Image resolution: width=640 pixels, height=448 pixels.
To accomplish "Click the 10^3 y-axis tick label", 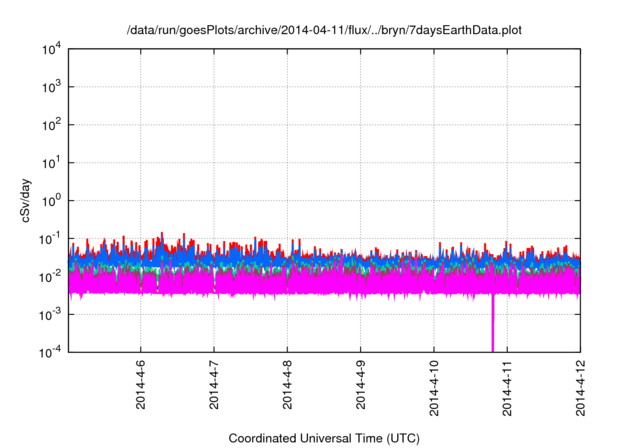I will pyautogui.click(x=51, y=87).
